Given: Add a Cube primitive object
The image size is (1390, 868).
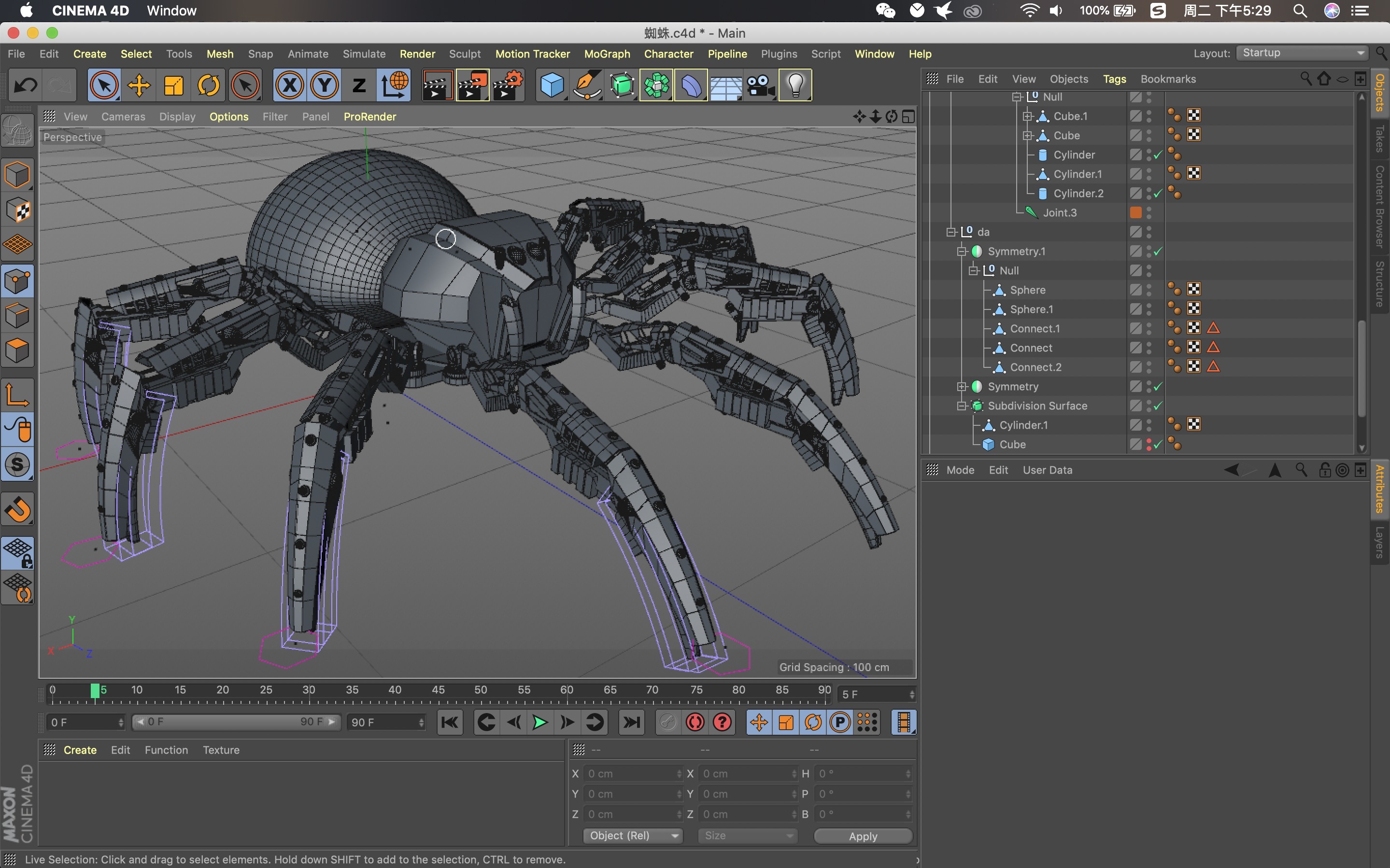Looking at the screenshot, I should tap(552, 85).
